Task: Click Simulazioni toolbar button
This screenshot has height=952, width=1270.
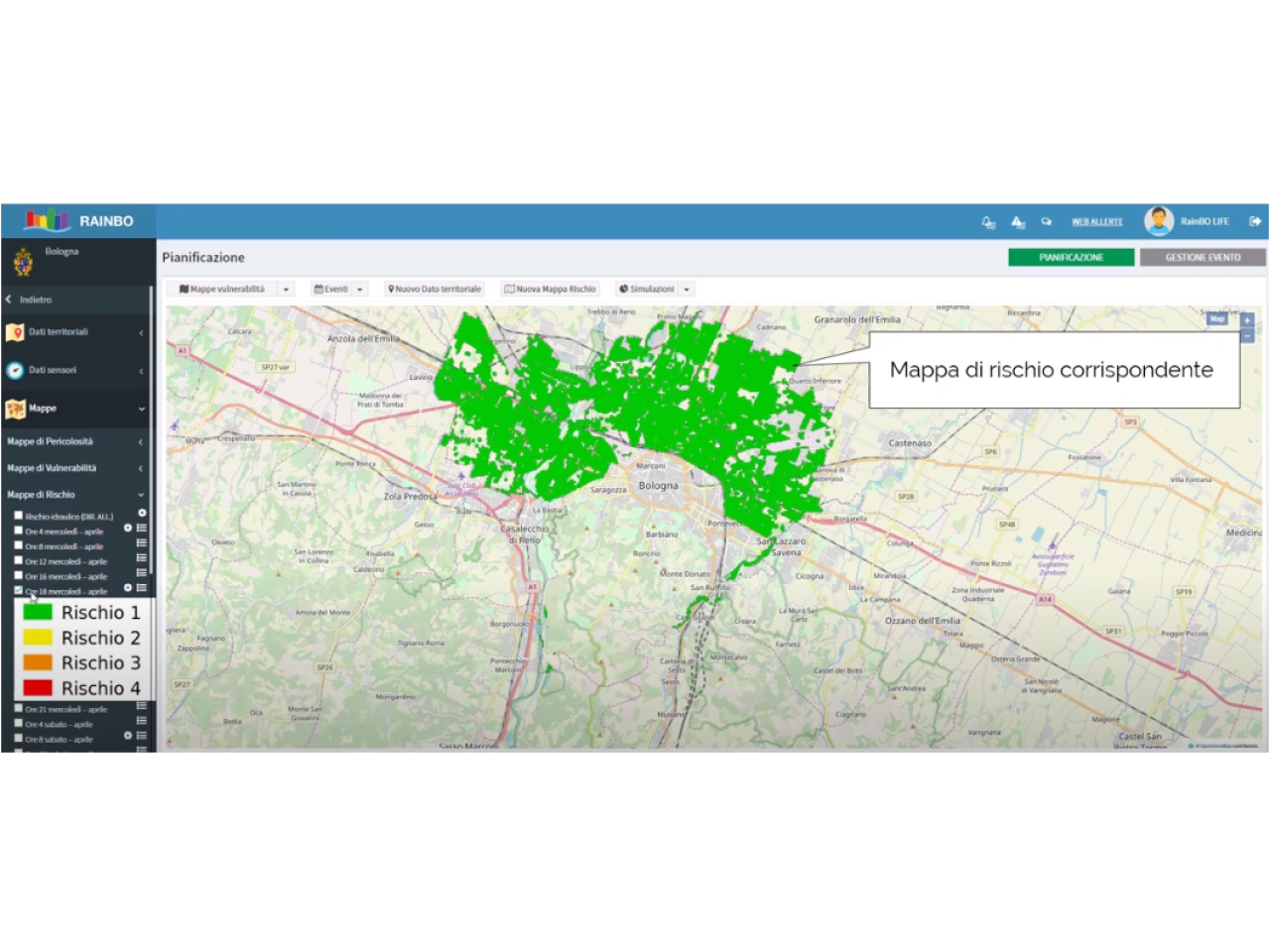Action: click(x=647, y=290)
